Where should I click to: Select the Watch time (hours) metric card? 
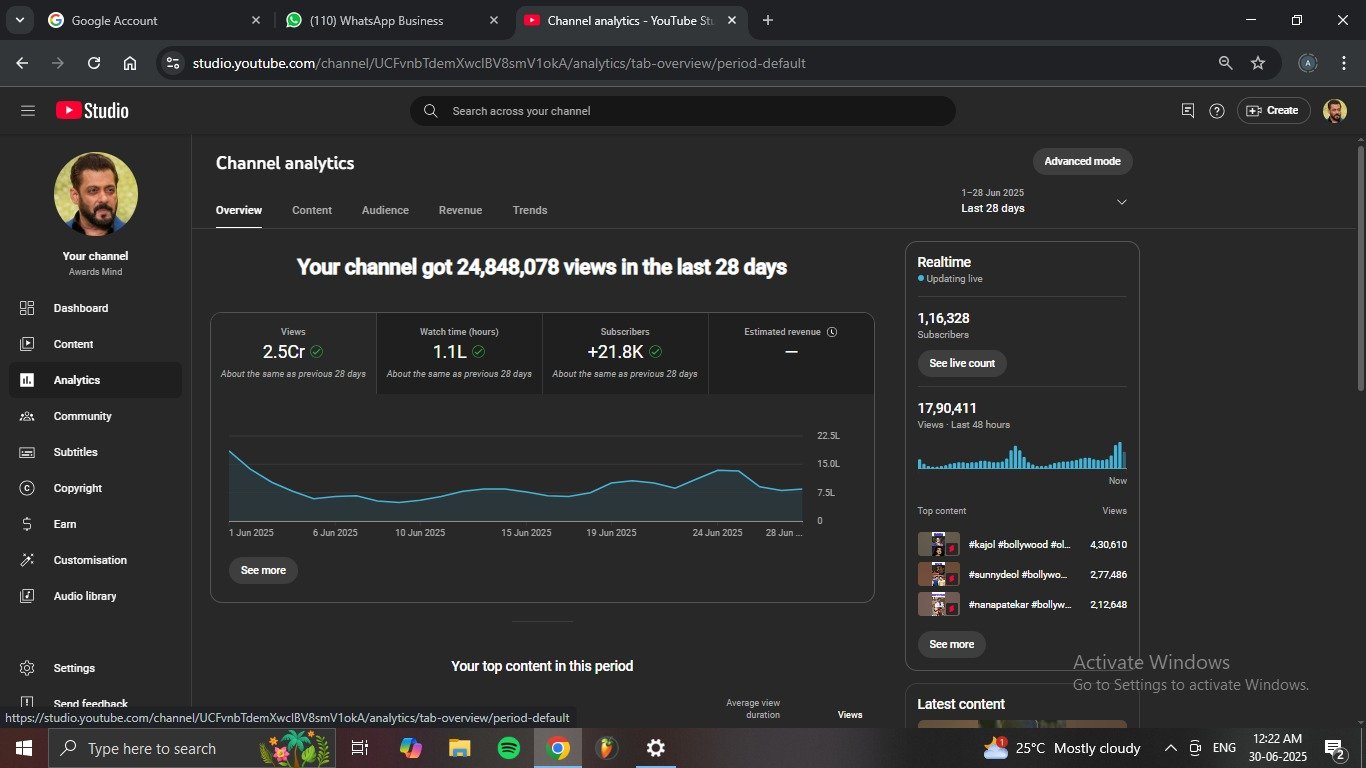click(x=459, y=354)
